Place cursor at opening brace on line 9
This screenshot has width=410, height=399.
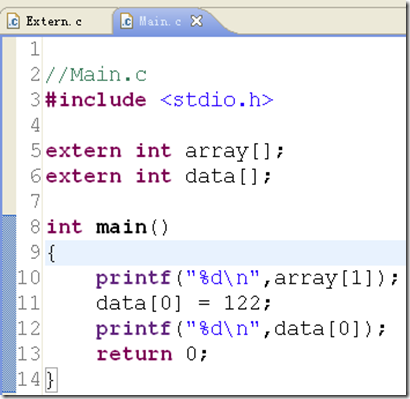[51, 253]
